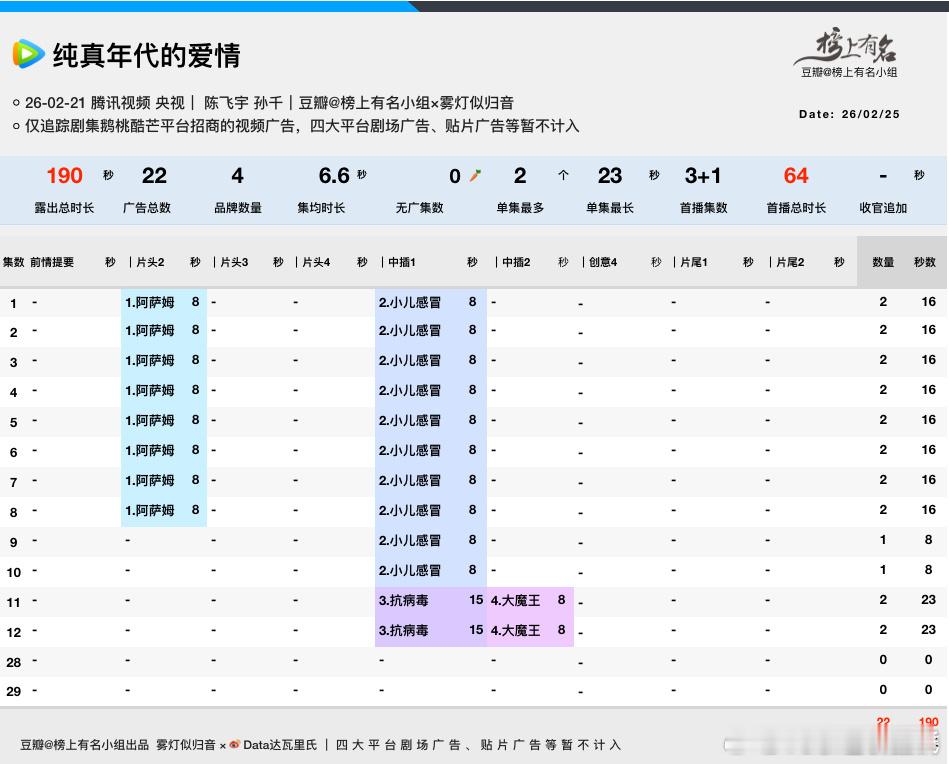This screenshot has height=764, width=949.
Task: Click the 榜上有名 calligraphy logo
Action: (847, 45)
